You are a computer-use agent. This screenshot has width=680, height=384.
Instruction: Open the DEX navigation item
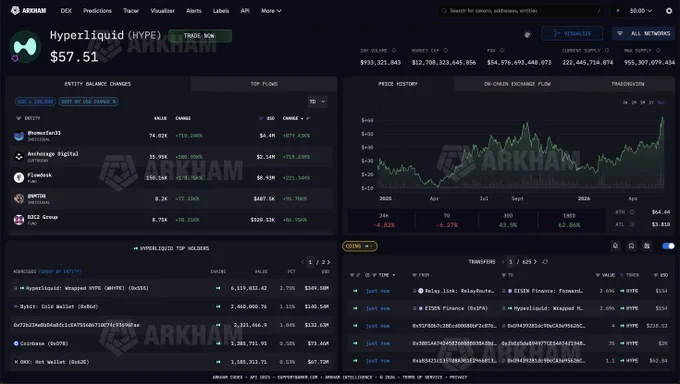coord(66,11)
